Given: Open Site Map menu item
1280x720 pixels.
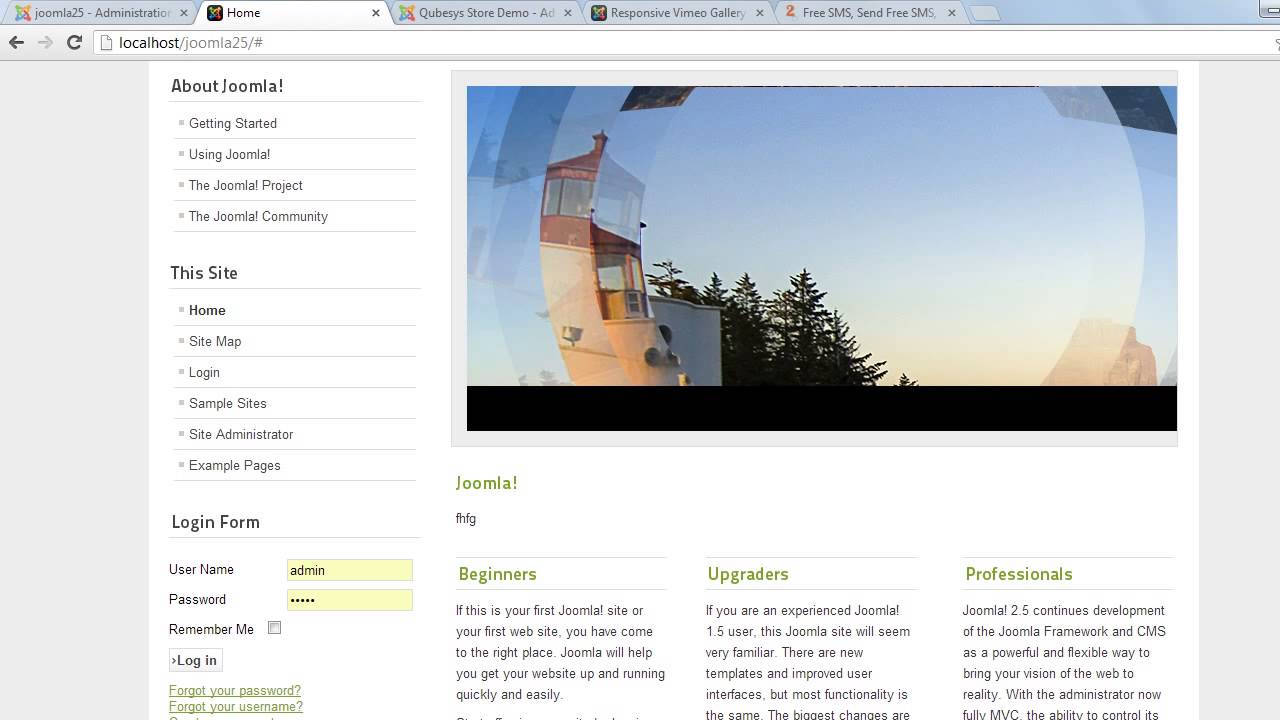Looking at the screenshot, I should (215, 341).
